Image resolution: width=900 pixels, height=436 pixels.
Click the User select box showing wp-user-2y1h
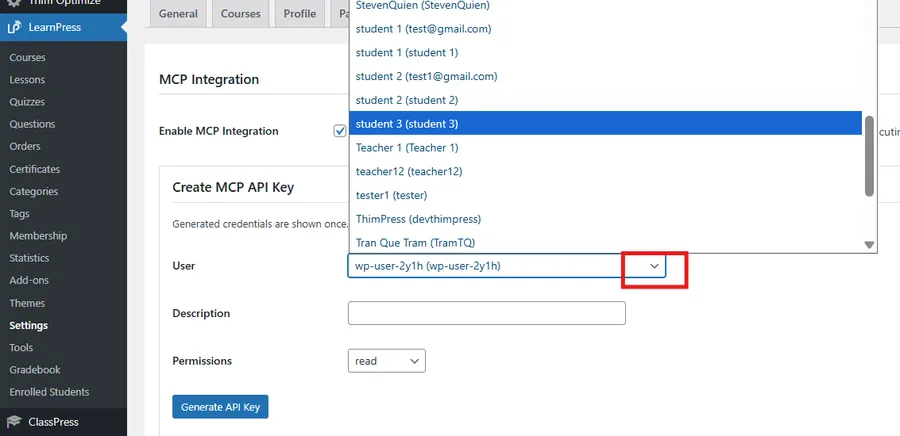(507, 266)
